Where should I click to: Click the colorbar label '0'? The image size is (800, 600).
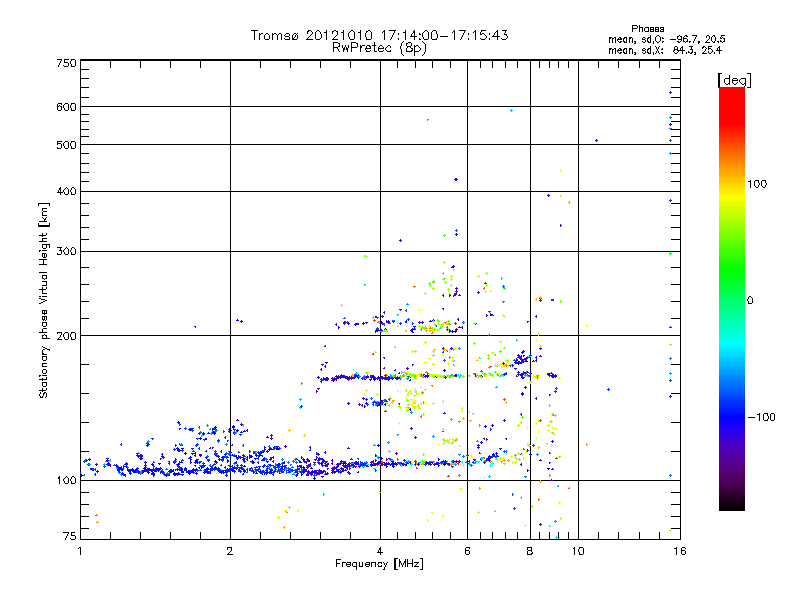pyautogui.click(x=750, y=301)
